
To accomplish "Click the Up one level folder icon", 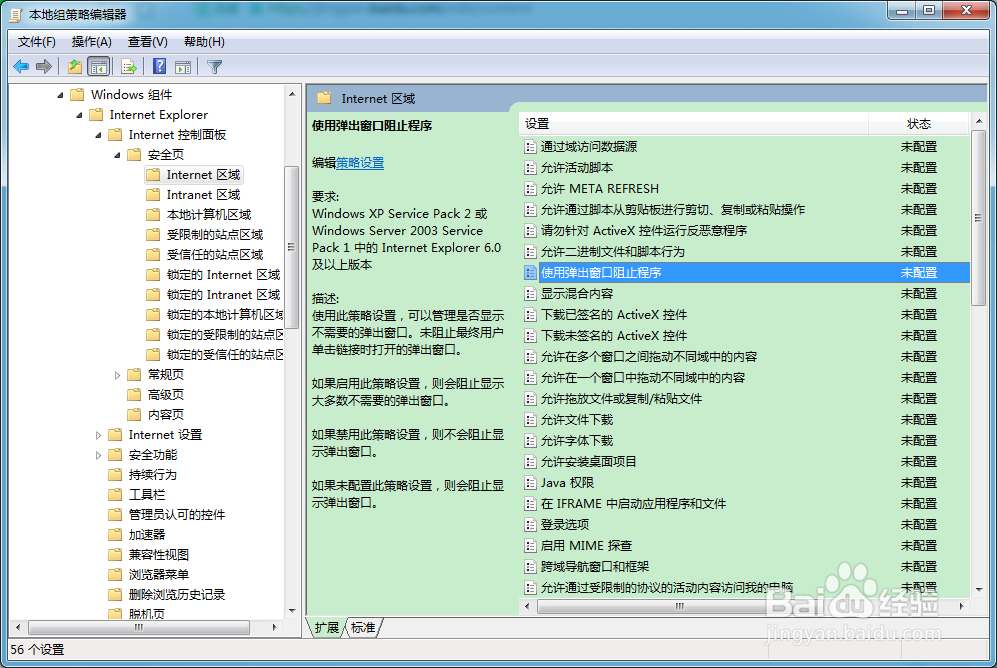I will (74, 66).
